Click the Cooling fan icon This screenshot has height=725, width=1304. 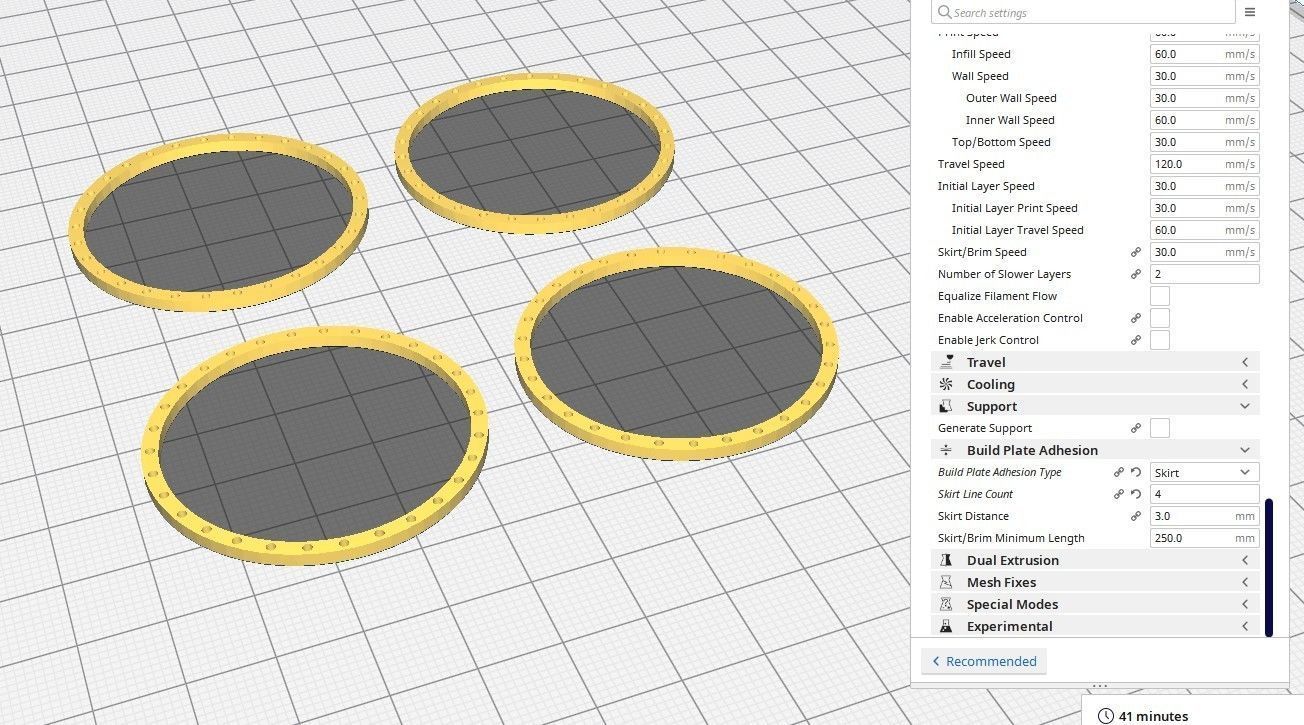(x=946, y=384)
